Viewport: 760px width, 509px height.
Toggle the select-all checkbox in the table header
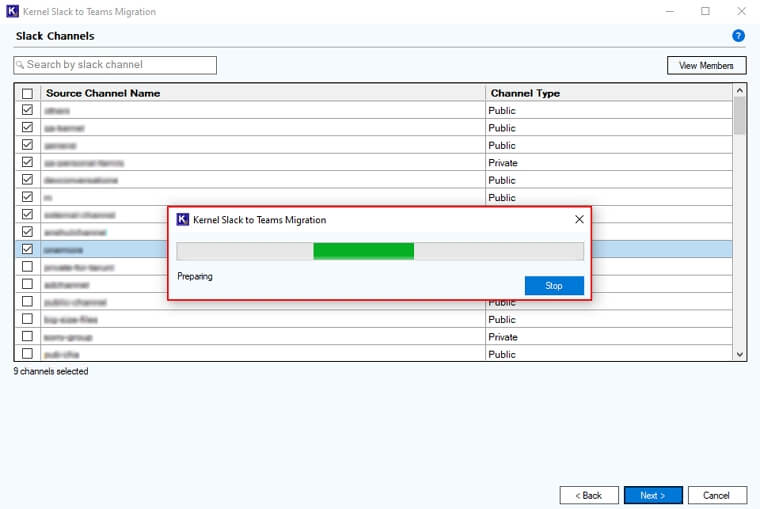point(28,93)
